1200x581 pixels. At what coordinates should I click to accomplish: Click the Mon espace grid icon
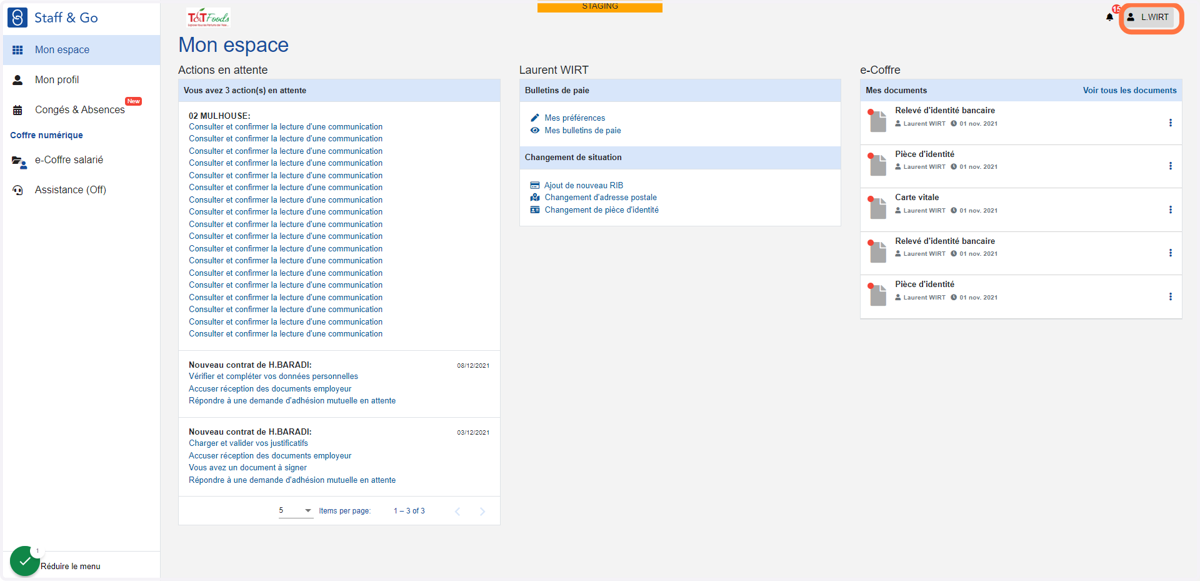point(17,50)
